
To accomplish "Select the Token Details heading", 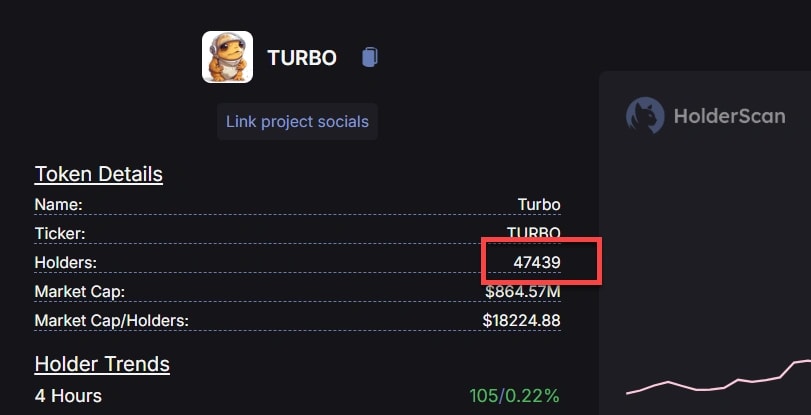I will pyautogui.click(x=98, y=174).
